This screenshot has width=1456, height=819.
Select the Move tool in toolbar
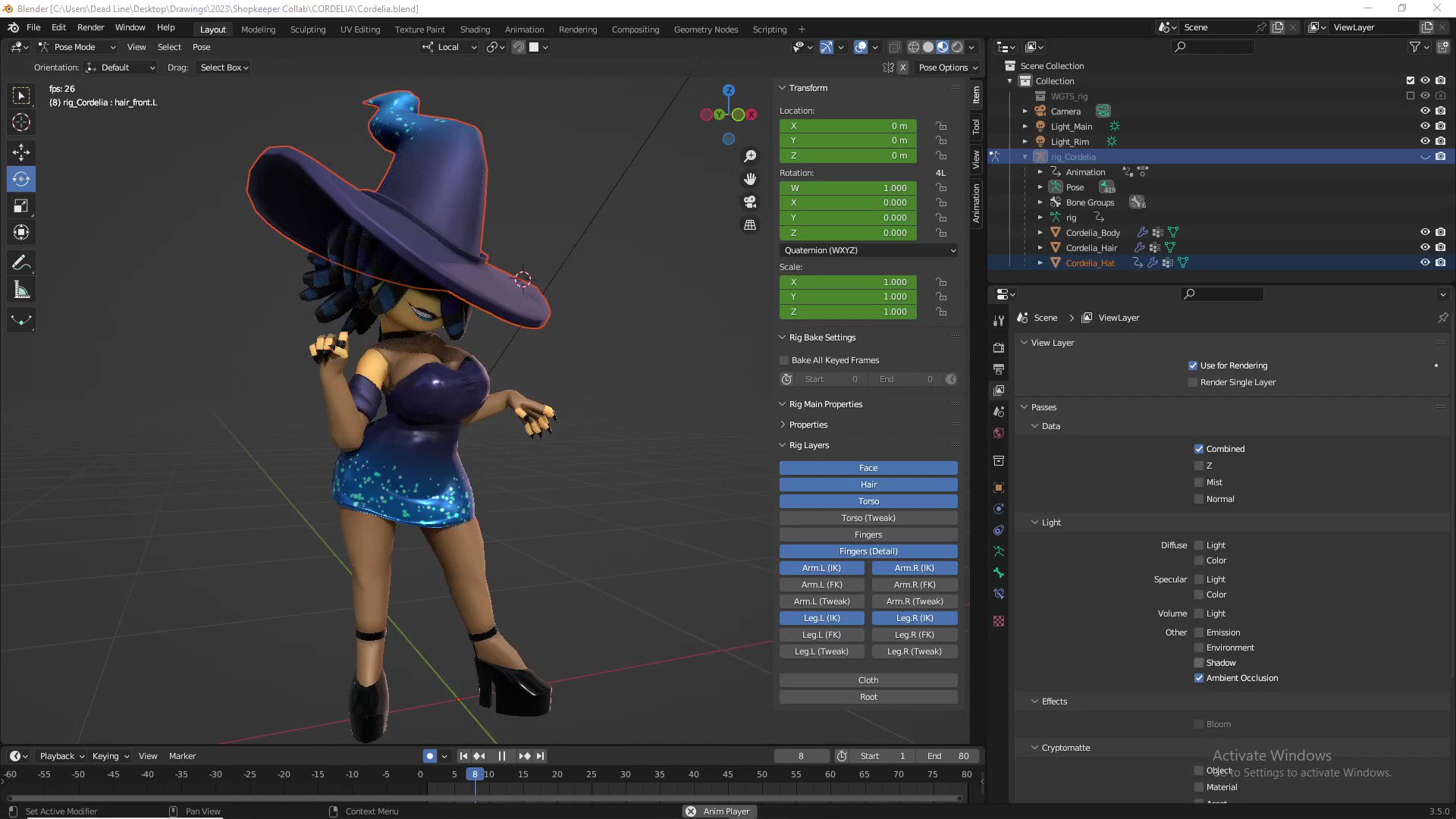(21, 152)
